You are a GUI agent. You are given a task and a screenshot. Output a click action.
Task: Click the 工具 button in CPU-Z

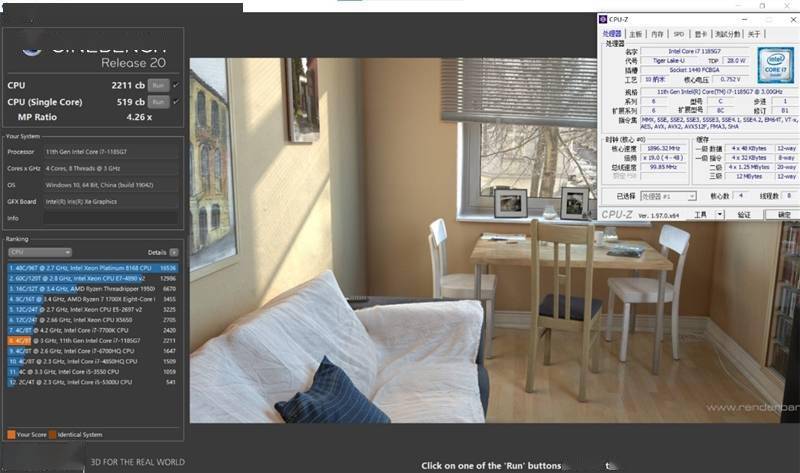(701, 215)
